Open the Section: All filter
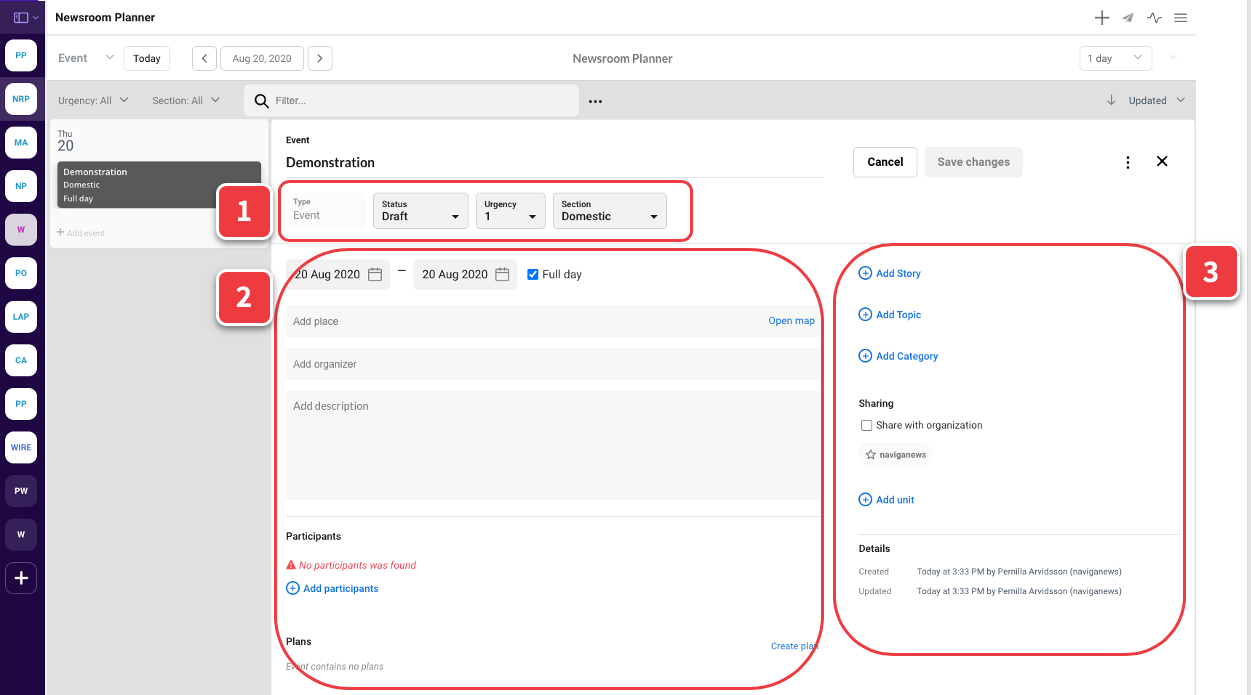This screenshot has height=695, width=1251. (x=186, y=100)
